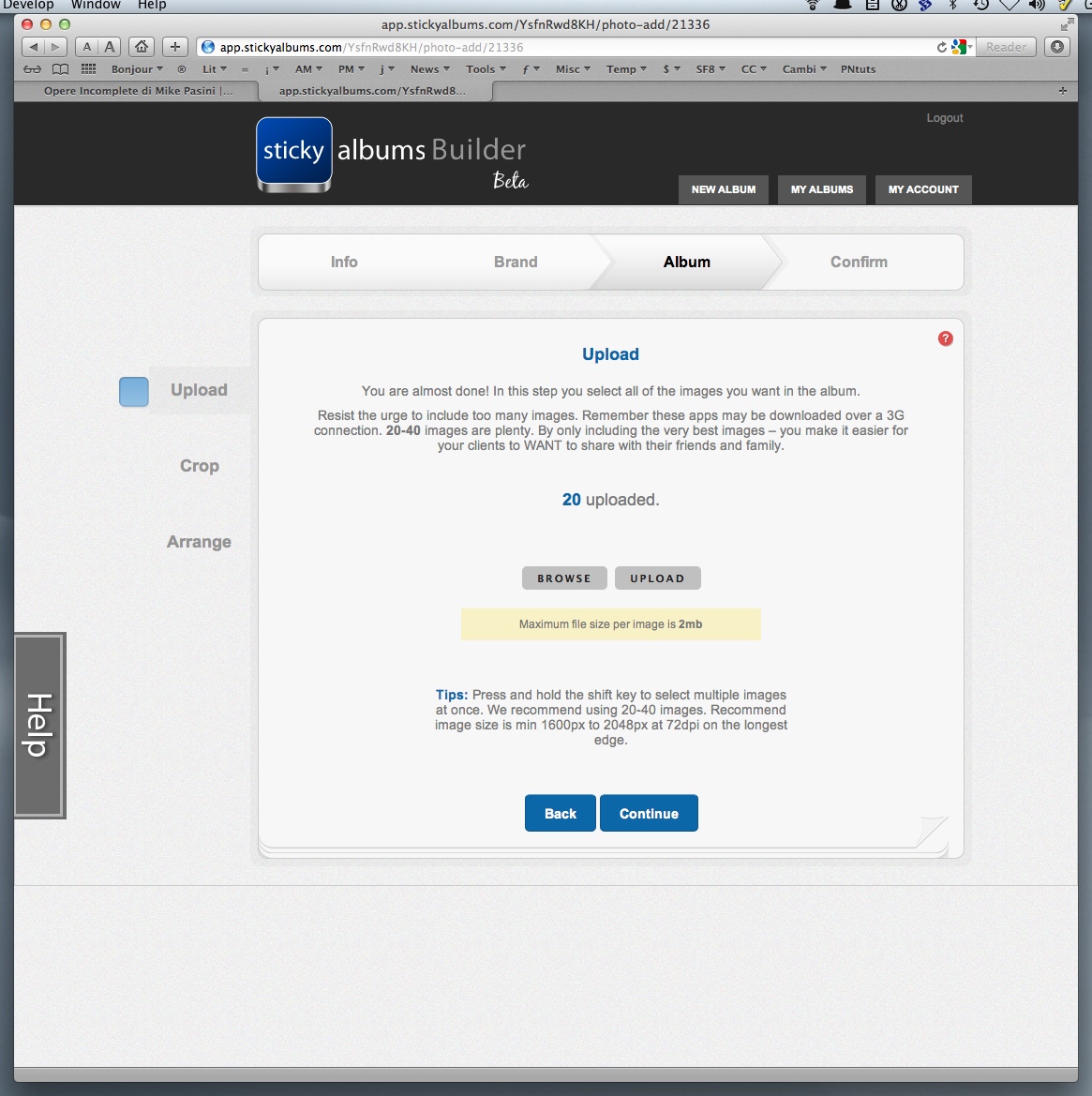Click the Downloads arrow icon in toolbar

pyautogui.click(x=1057, y=47)
